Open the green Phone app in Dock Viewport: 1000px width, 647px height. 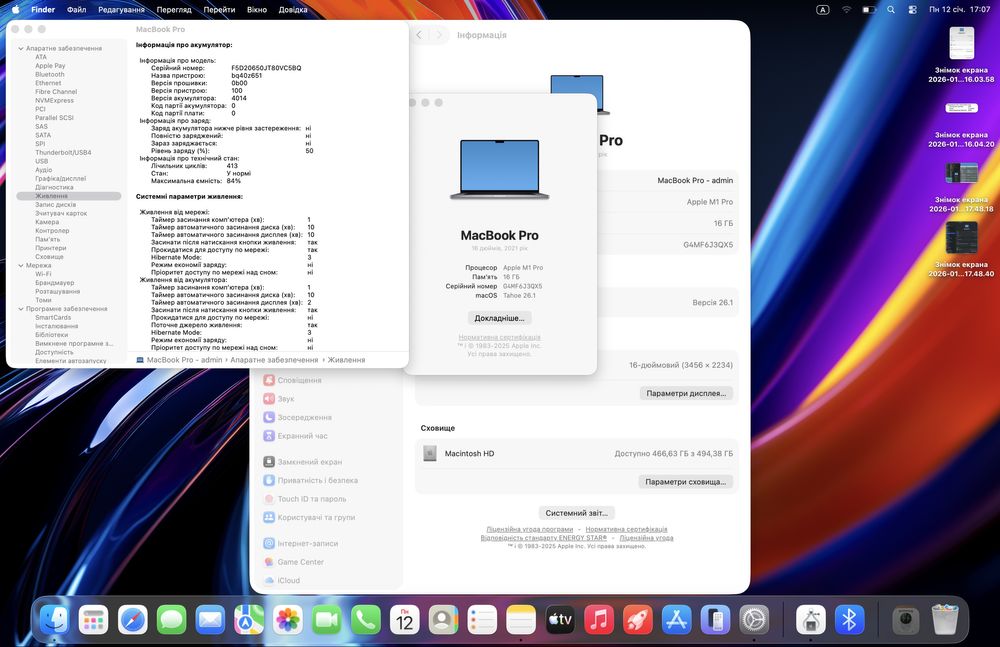pos(365,619)
